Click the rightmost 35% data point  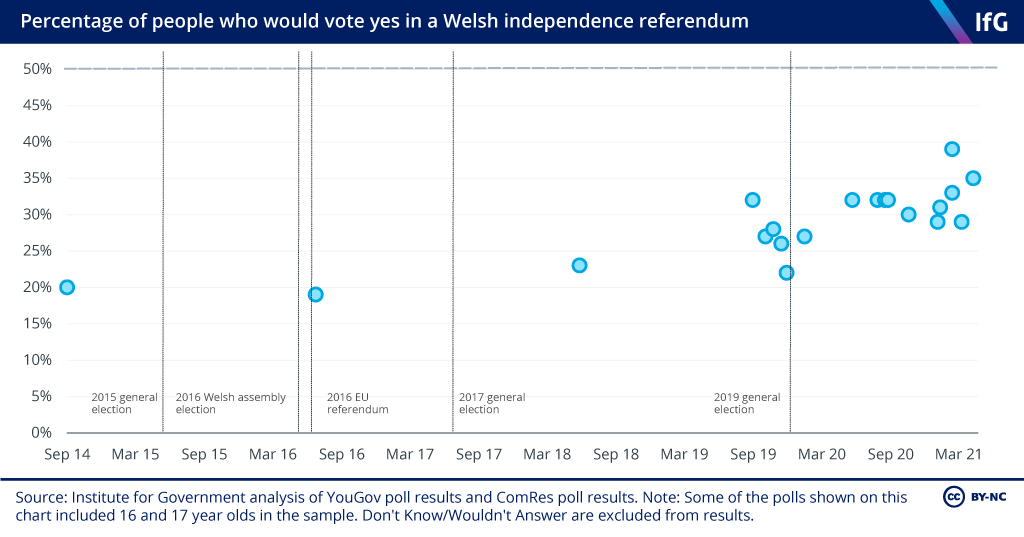(x=973, y=178)
